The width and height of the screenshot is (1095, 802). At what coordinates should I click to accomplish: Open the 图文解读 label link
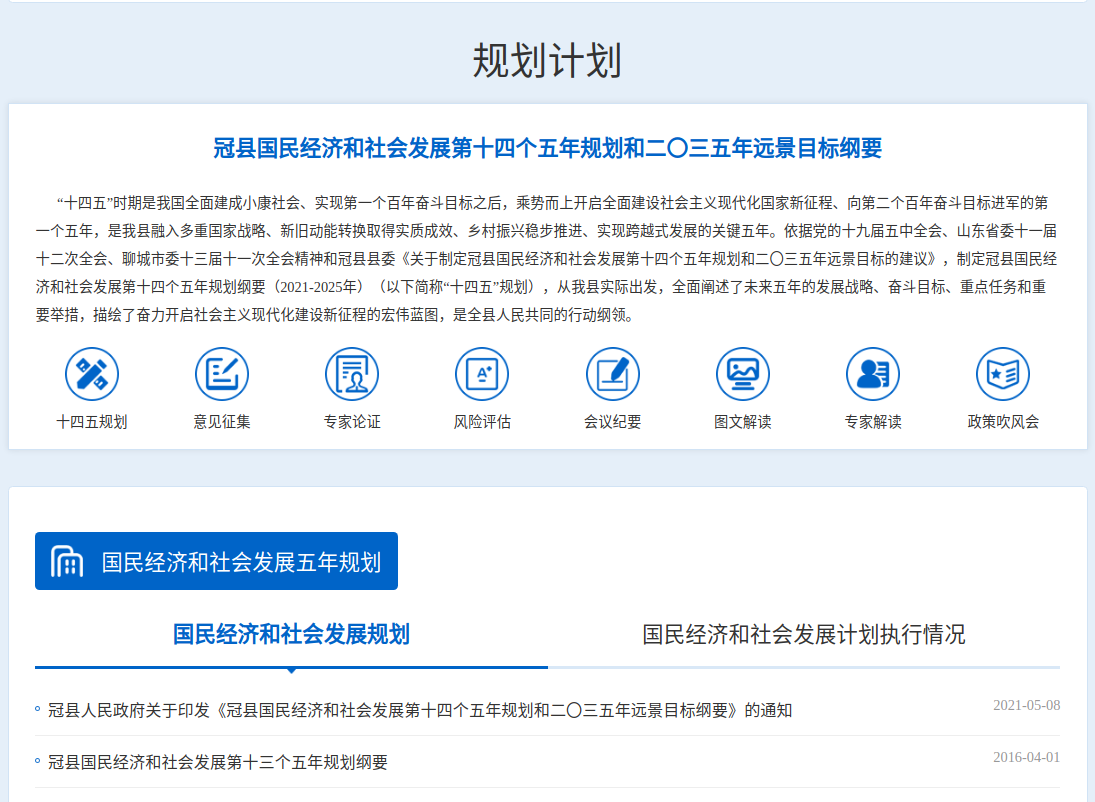point(742,422)
